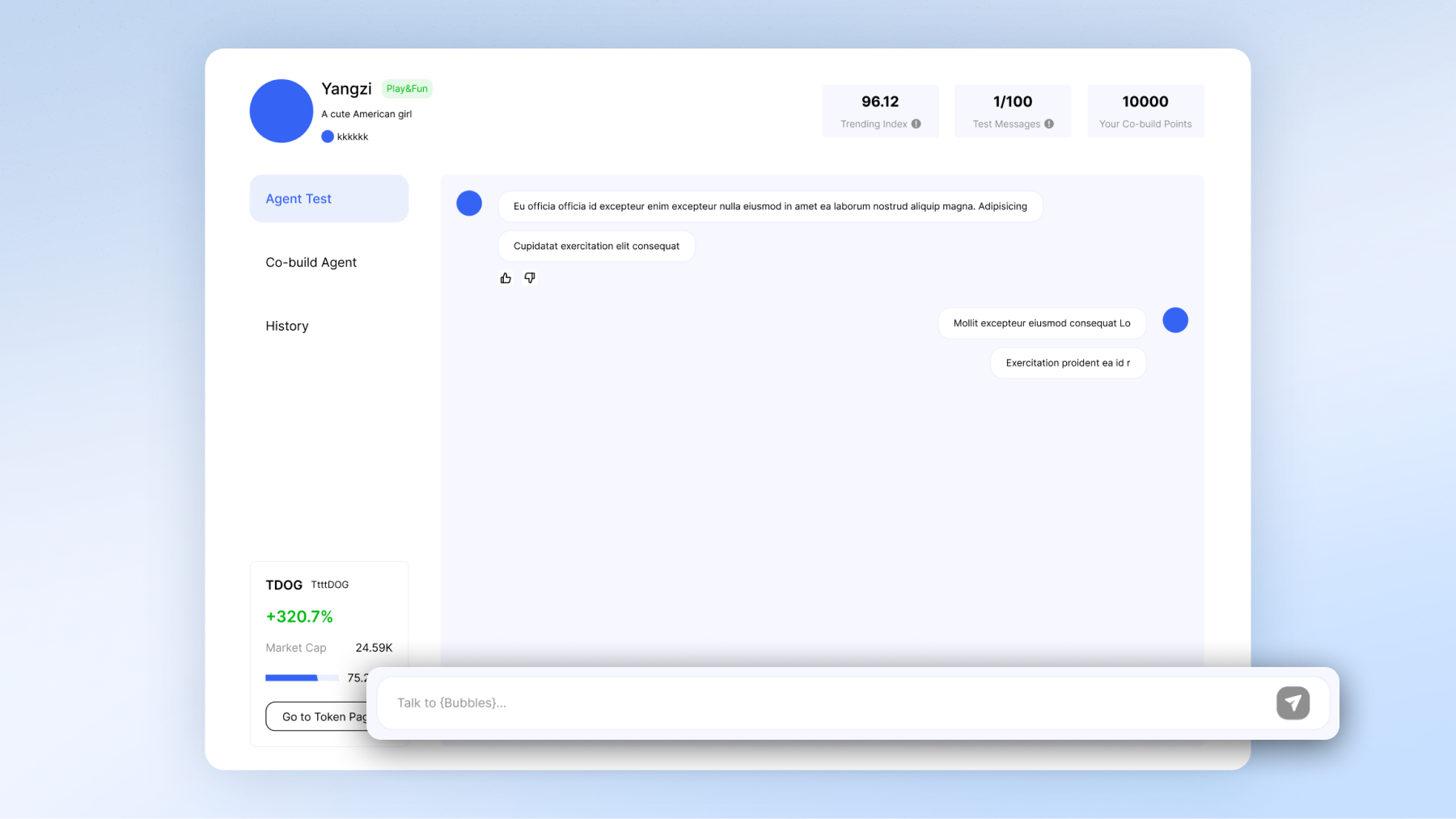The width and height of the screenshot is (1456, 819).
Task: Focus the Talk to Bubbles input field
Action: pyautogui.click(x=825, y=703)
